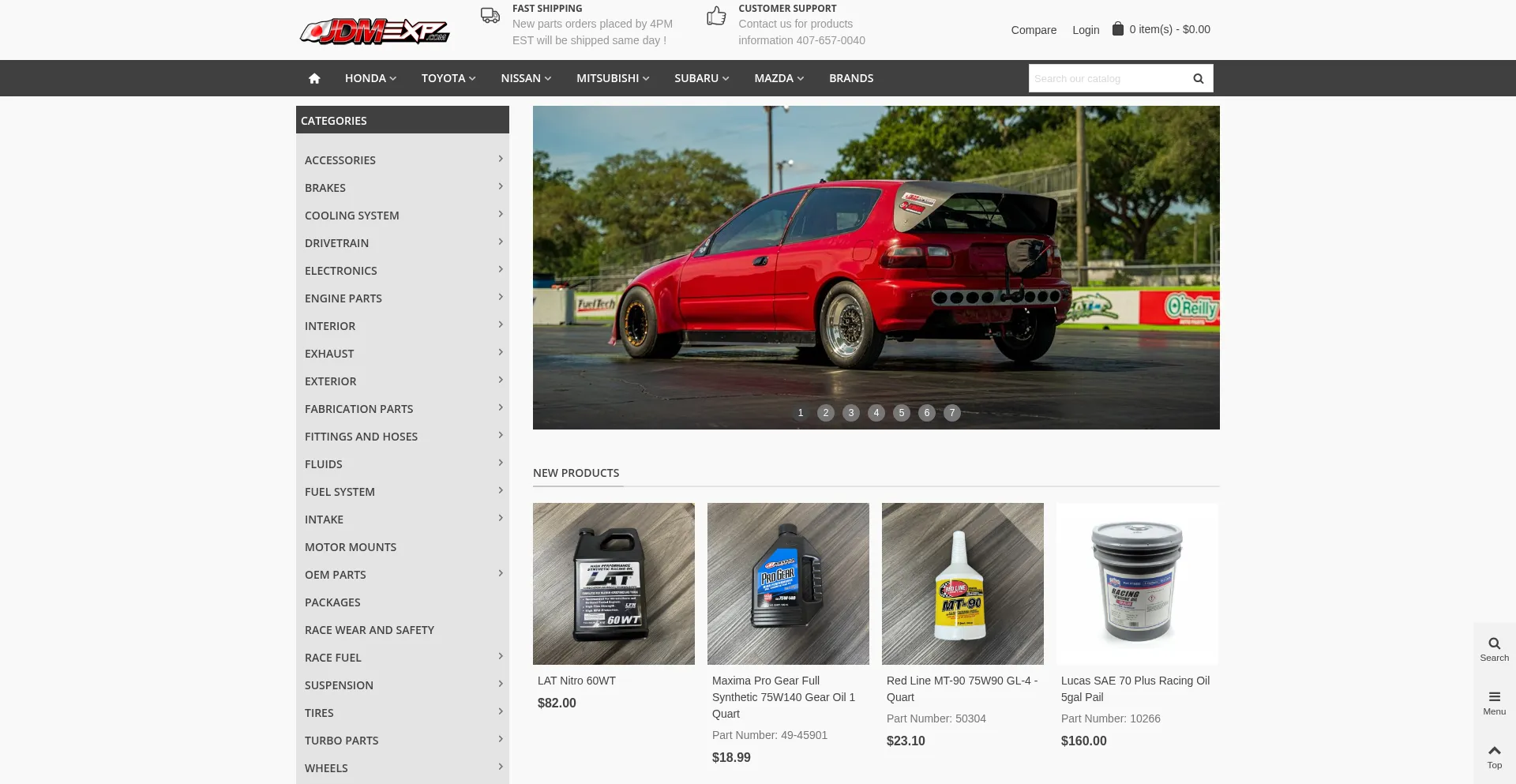Image resolution: width=1516 pixels, height=784 pixels.
Task: Jump to banner slide 7
Action: click(x=951, y=413)
